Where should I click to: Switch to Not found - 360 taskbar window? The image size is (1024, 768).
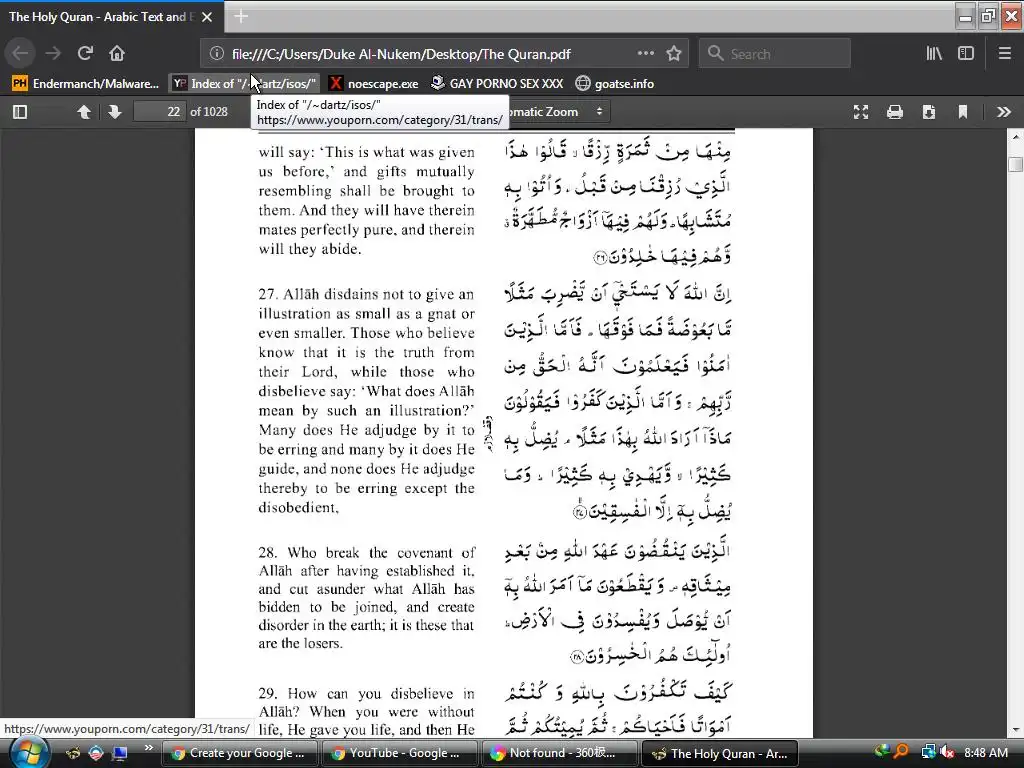click(x=559, y=753)
